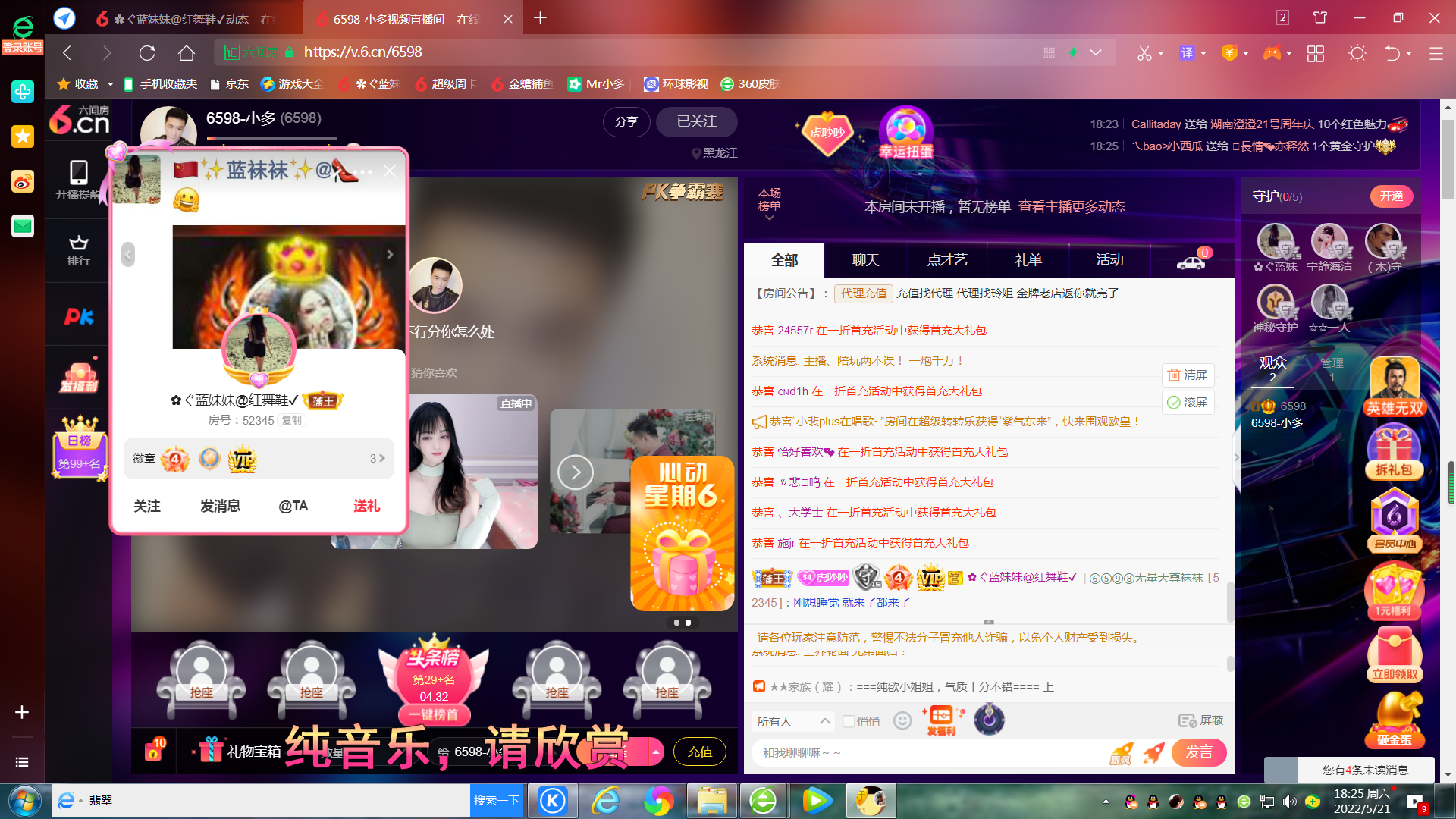Click the browser scissors screenshot tool
Image resolution: width=1456 pixels, height=819 pixels.
[x=1144, y=53]
